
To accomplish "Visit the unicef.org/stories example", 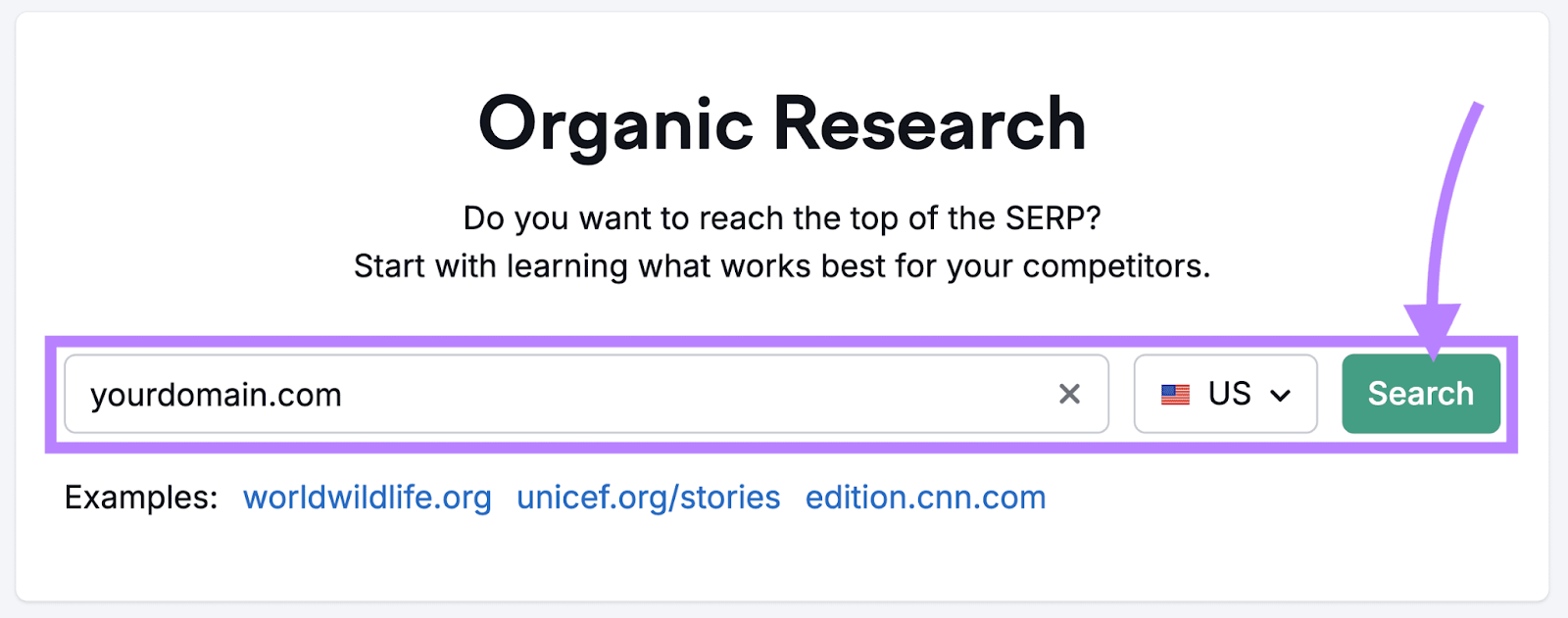I will coord(648,498).
